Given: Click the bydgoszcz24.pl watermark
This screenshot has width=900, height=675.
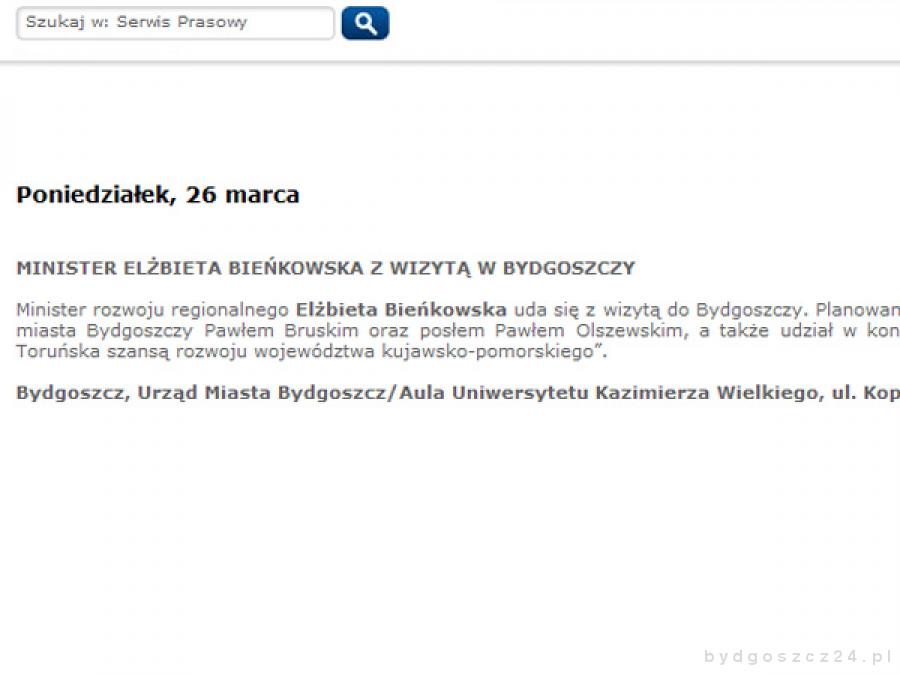Looking at the screenshot, I should pos(797,657).
